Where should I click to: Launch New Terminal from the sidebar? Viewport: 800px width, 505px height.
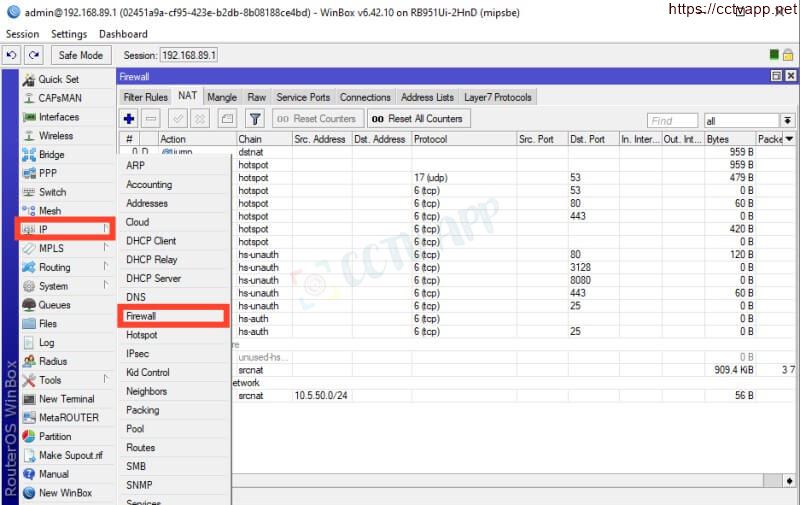point(66,399)
